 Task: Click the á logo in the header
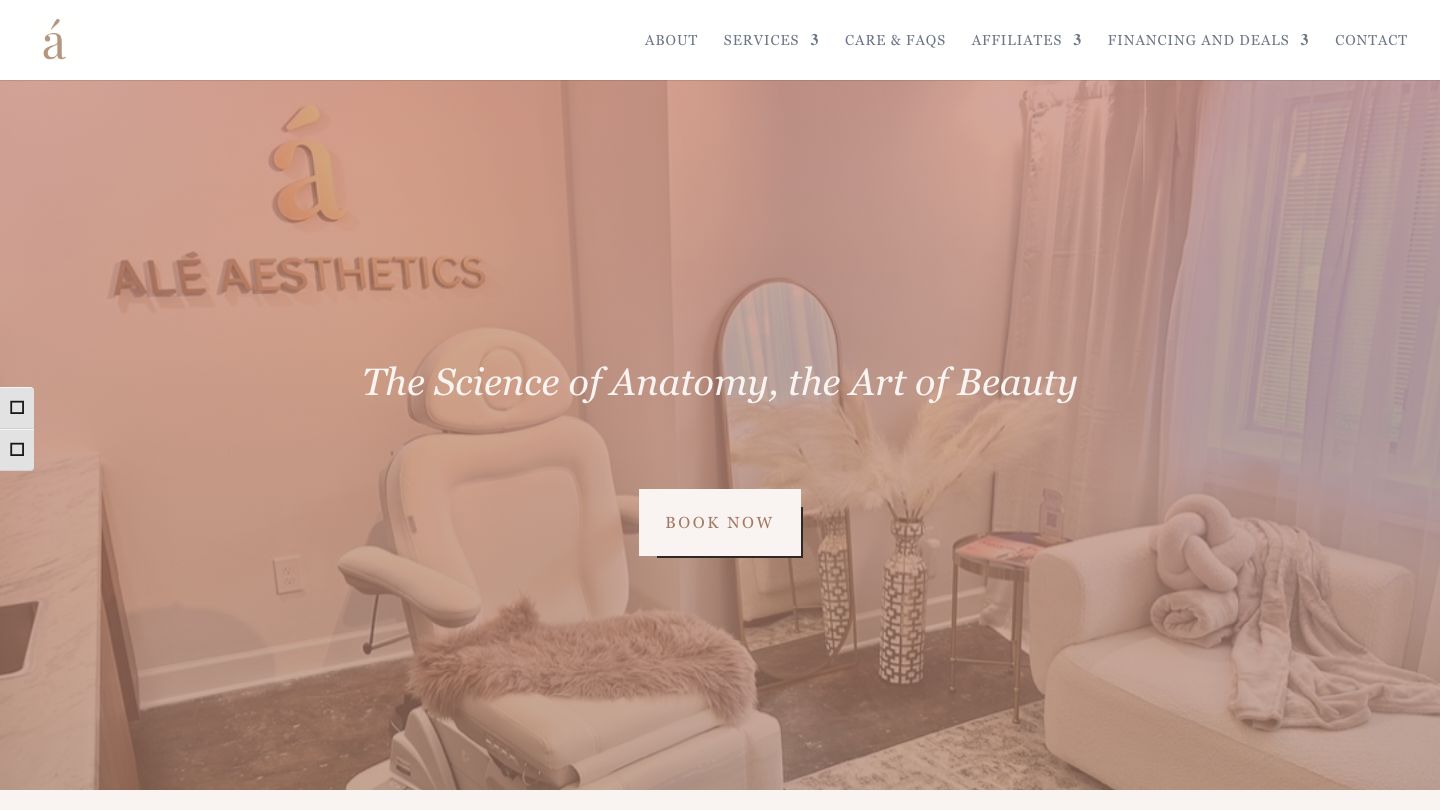[55, 40]
